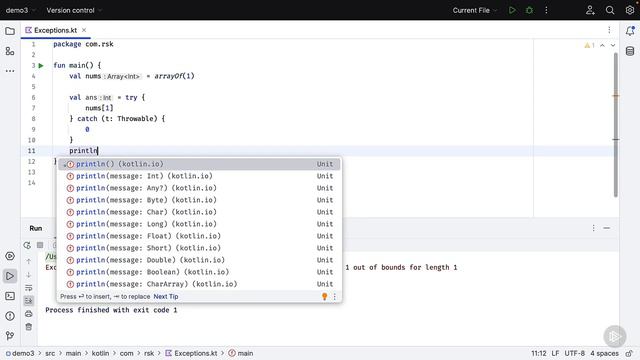Open the Git version control tool icon
Viewport: 640px width, 360px height.
pyautogui.click(x=10, y=336)
